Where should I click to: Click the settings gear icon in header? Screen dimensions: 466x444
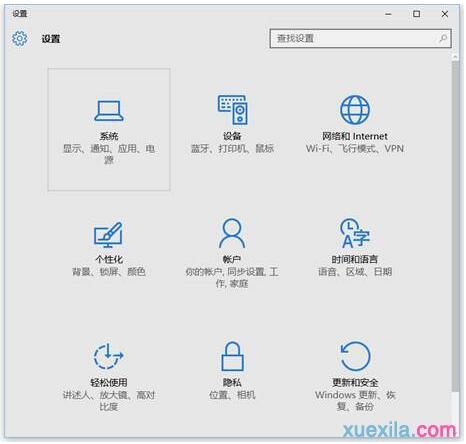coord(19,39)
